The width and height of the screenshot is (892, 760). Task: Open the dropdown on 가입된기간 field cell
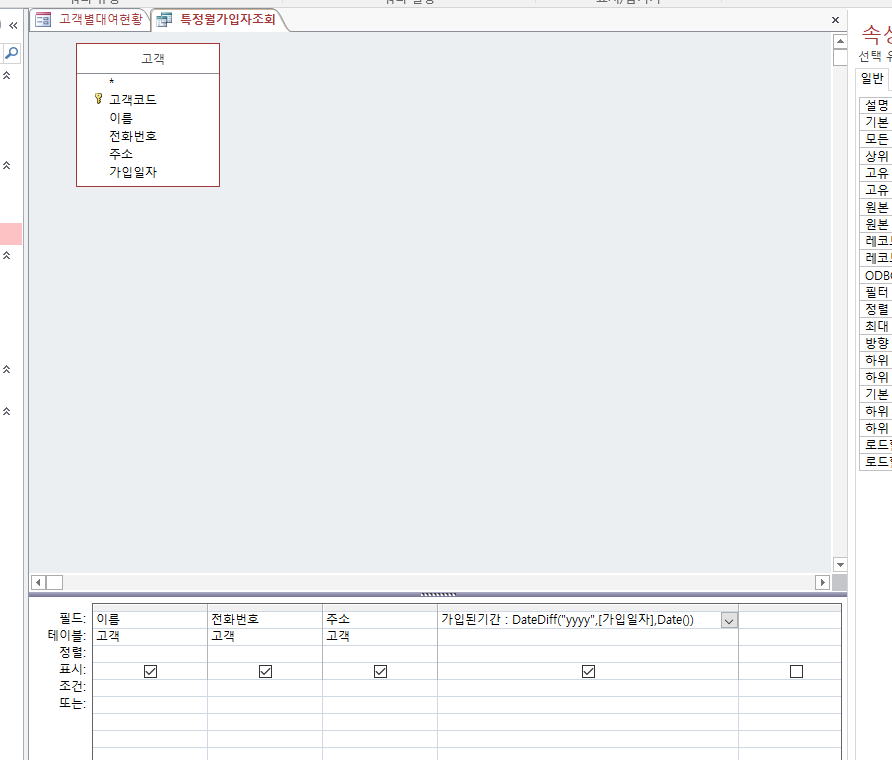click(729, 621)
